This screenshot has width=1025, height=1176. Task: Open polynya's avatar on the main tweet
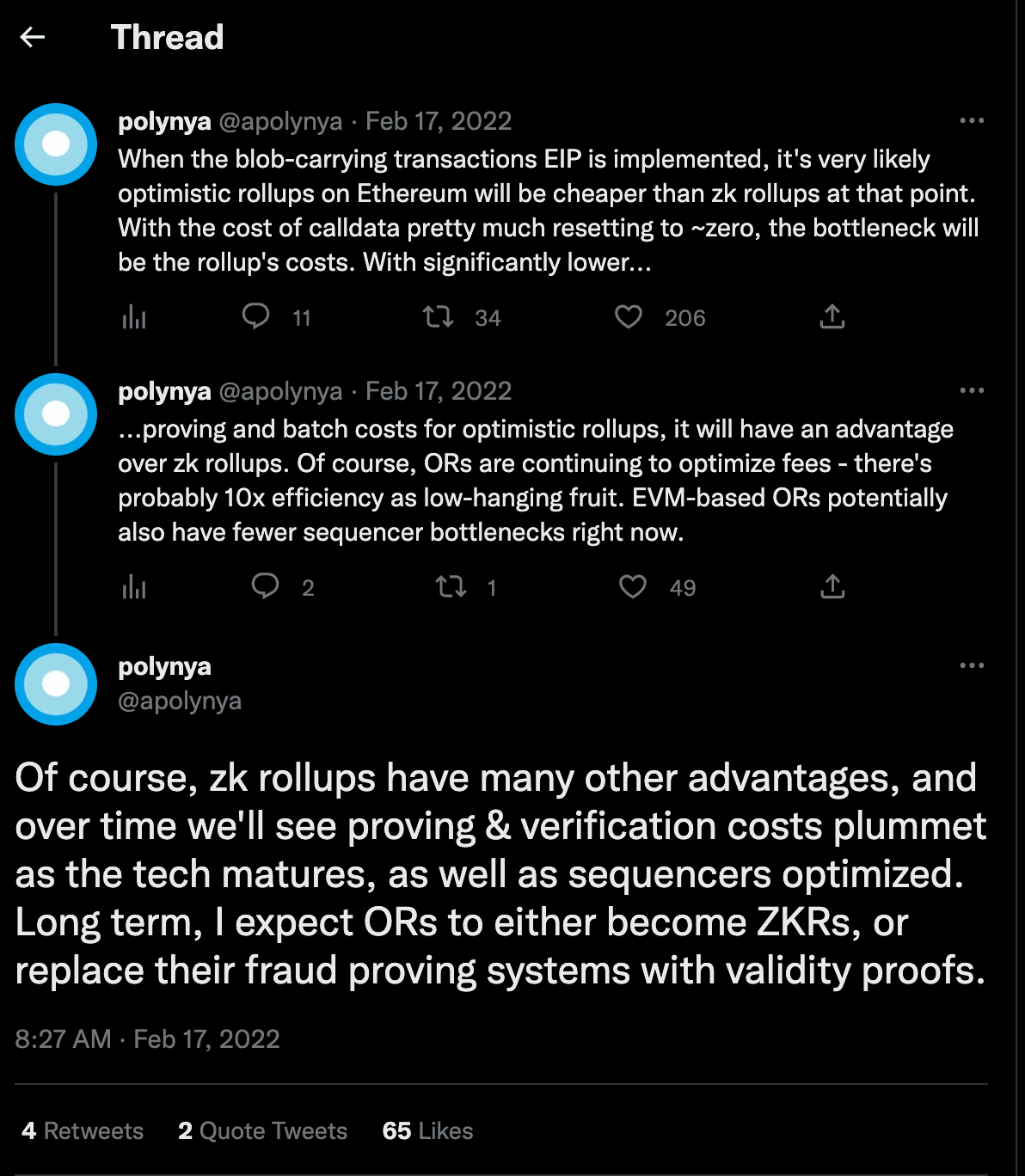pyautogui.click(x=56, y=683)
